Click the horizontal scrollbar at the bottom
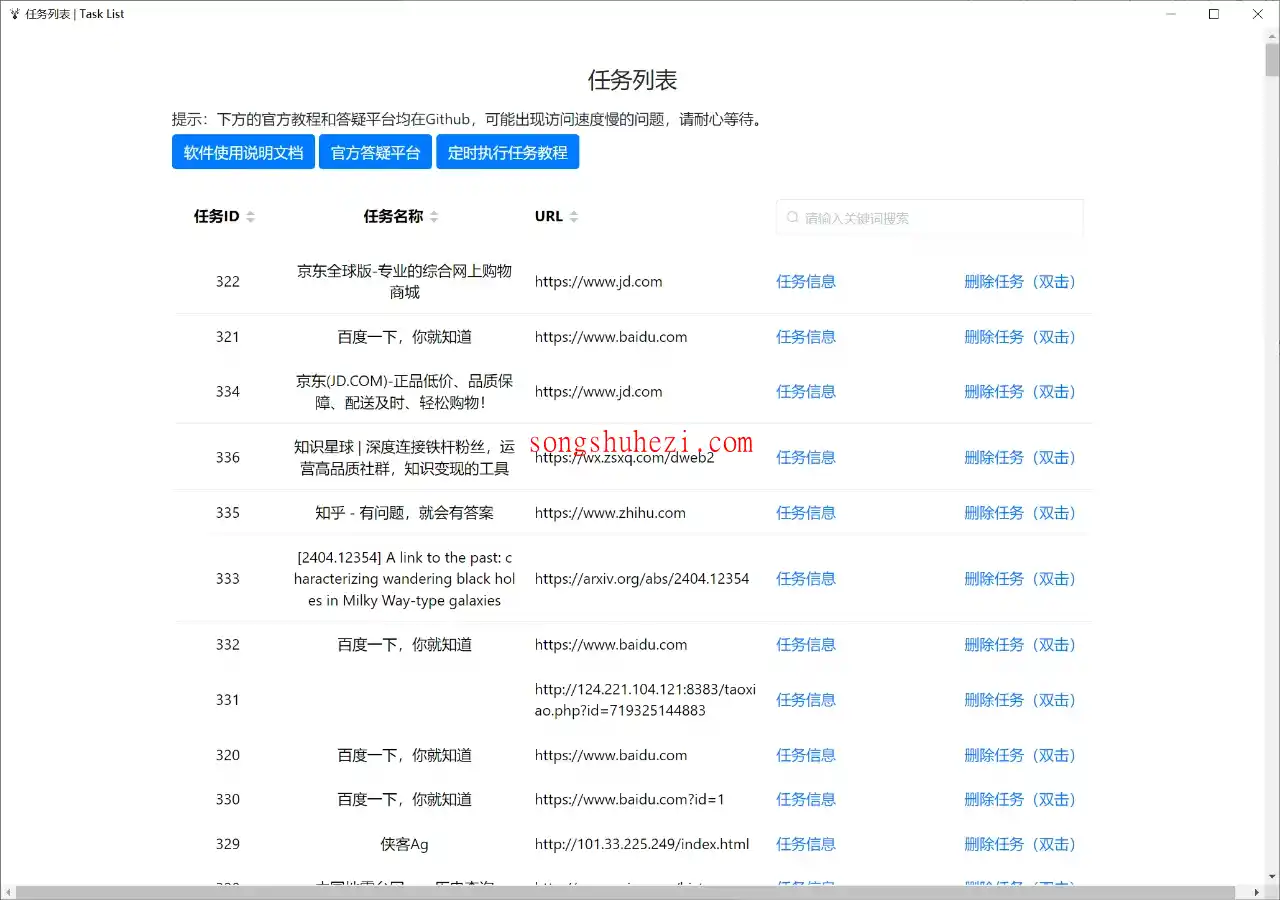Screen dimensions: 1280x900 [x=625, y=892]
